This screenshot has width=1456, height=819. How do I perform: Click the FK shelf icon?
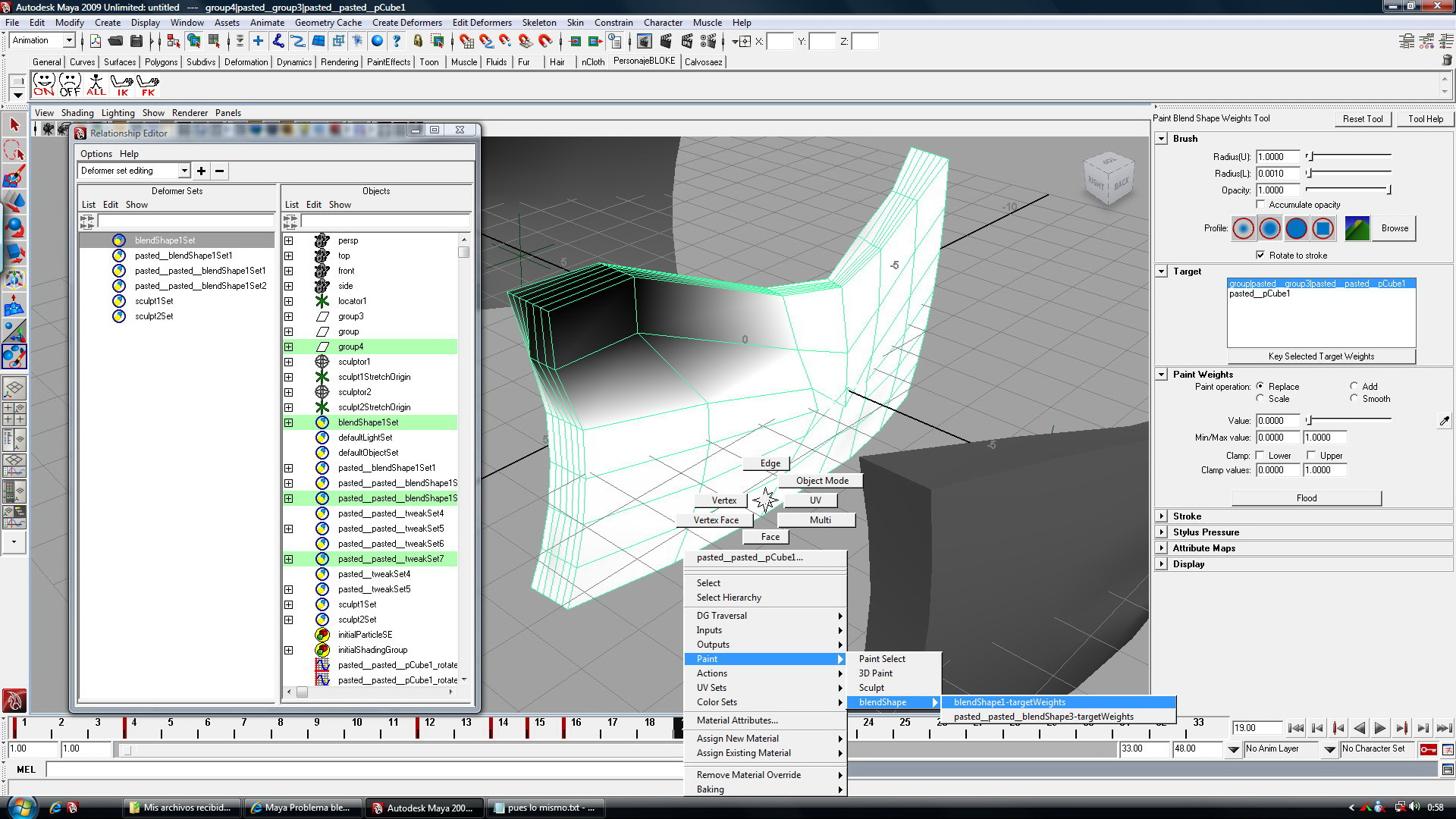pyautogui.click(x=147, y=84)
